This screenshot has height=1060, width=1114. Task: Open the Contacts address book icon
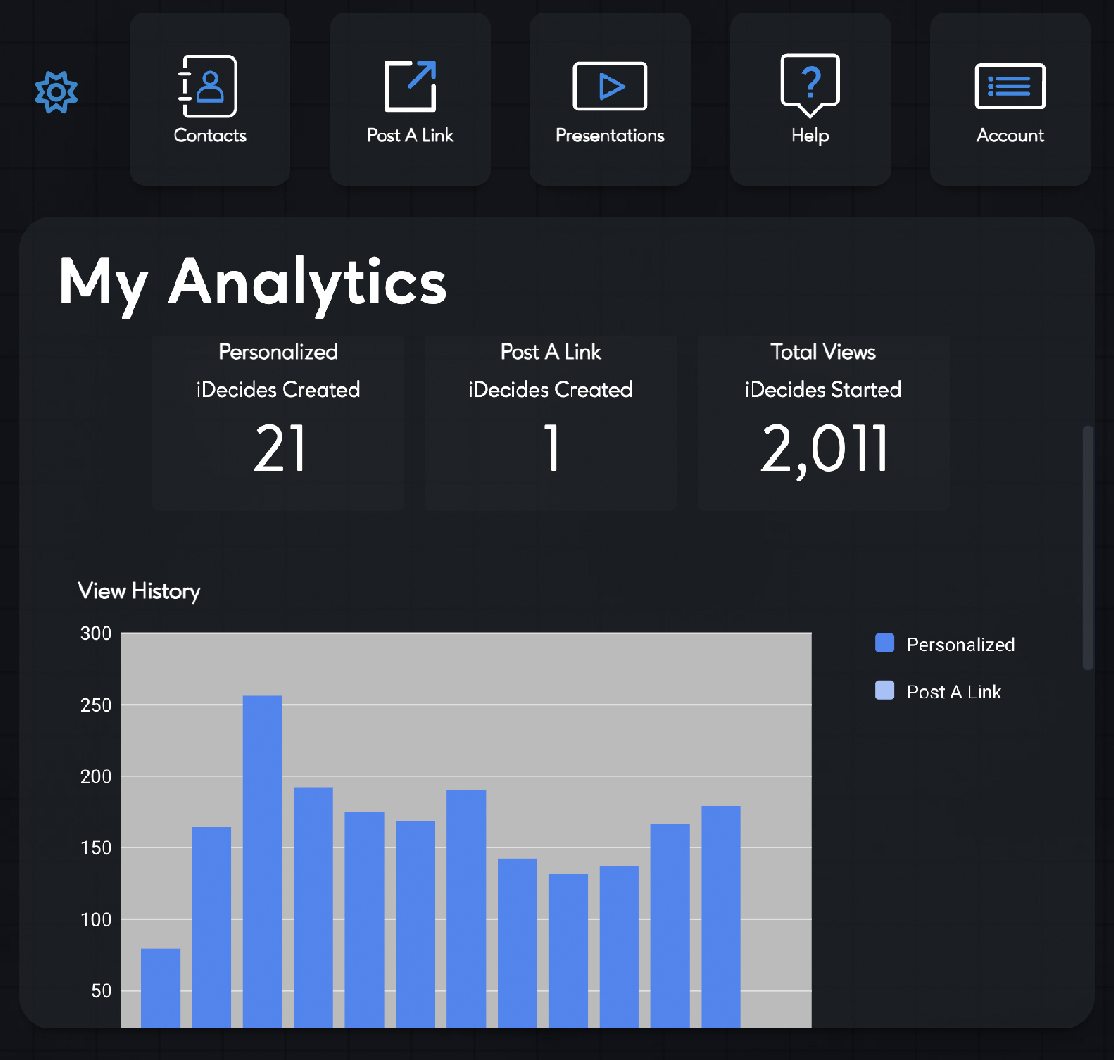coord(209,85)
